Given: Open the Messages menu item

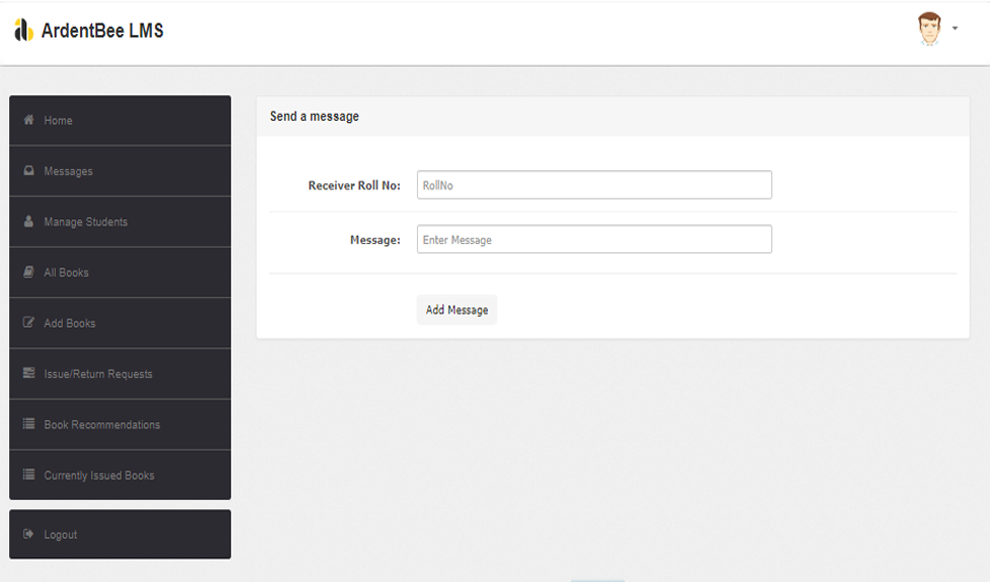Looking at the screenshot, I should [x=68, y=172].
